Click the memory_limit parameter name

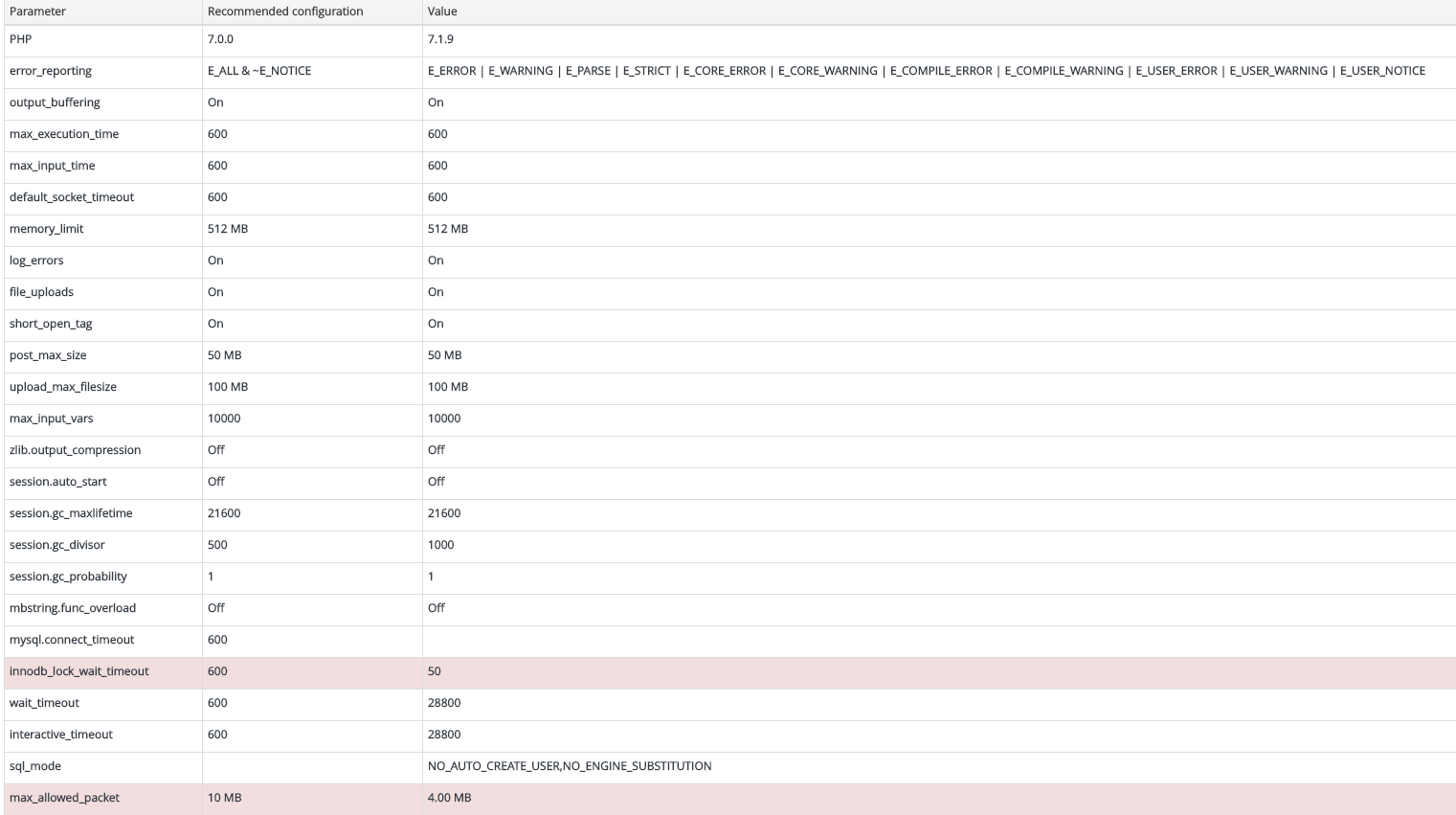click(x=47, y=229)
